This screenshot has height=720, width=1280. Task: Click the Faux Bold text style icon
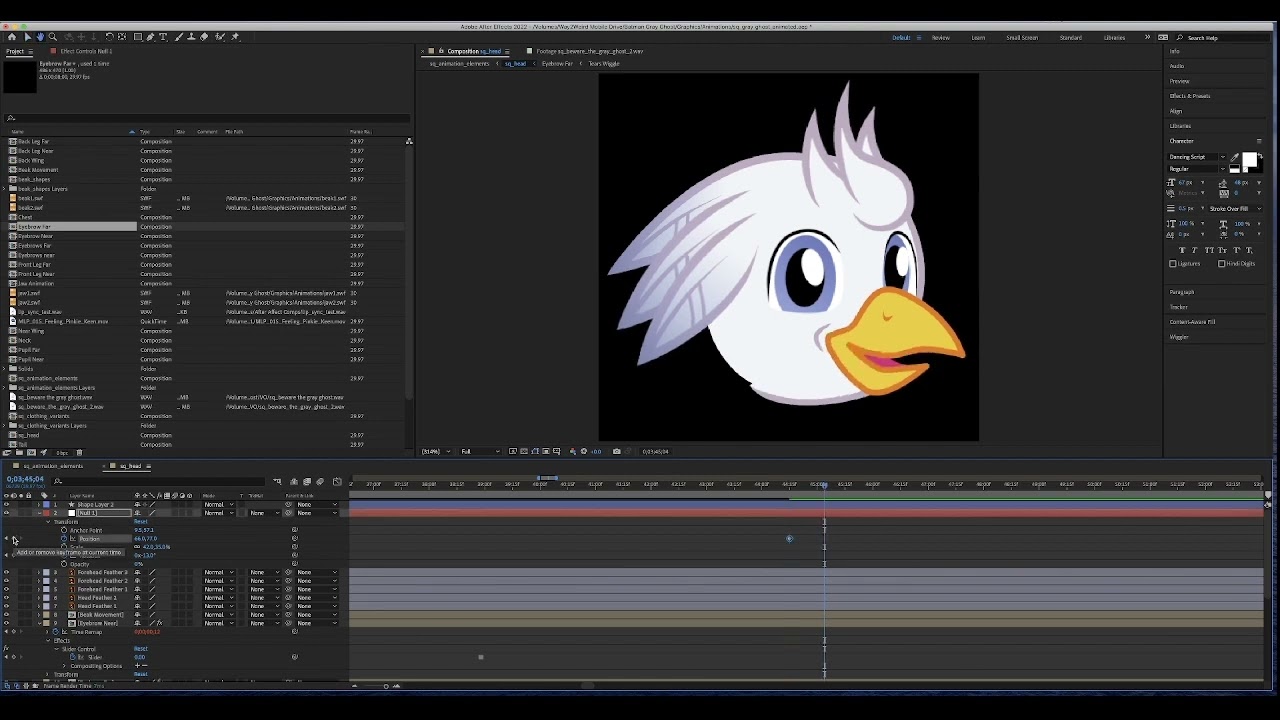coord(1183,249)
